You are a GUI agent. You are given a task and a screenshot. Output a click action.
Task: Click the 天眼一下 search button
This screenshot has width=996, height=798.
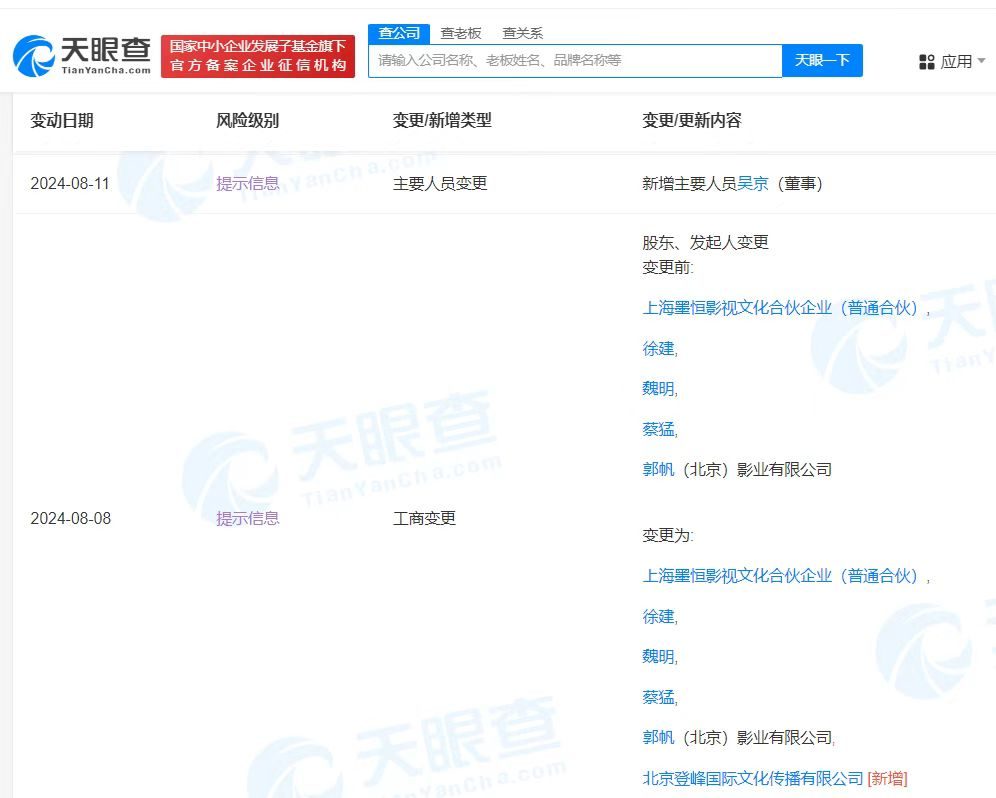pos(822,61)
